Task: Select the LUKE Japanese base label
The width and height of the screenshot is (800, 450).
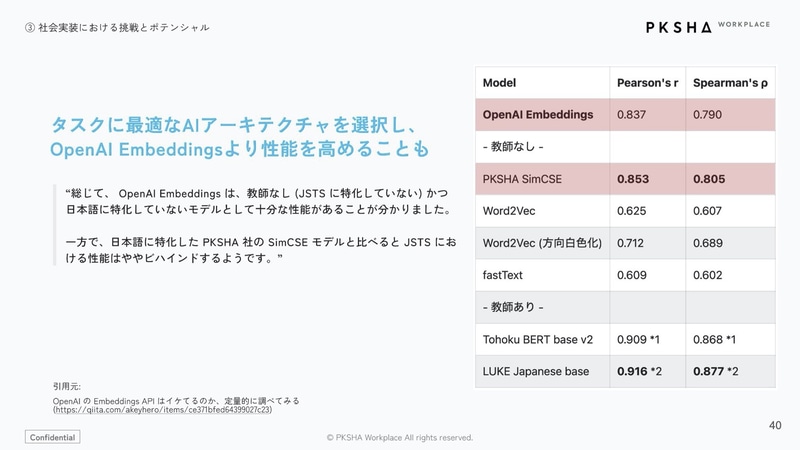Action: (536, 372)
